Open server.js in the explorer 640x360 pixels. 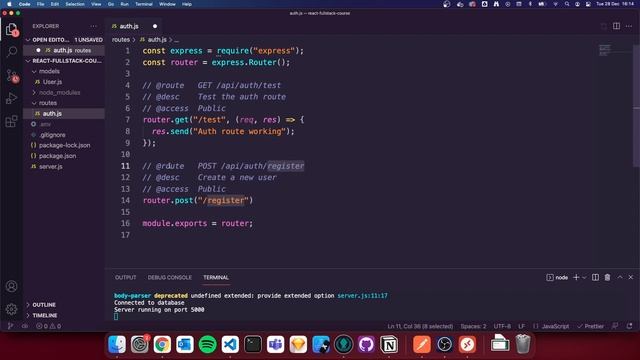pyautogui.click(x=51, y=167)
